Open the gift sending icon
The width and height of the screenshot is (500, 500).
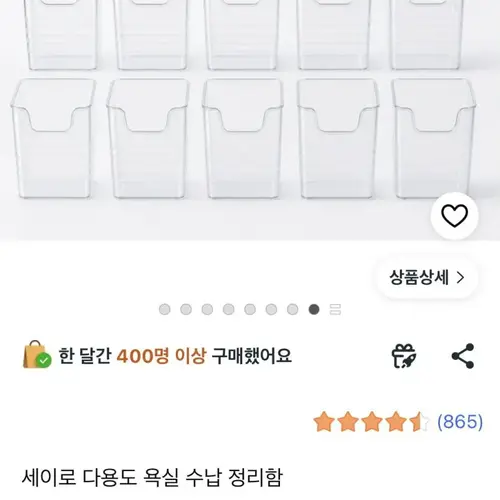pyautogui.click(x=404, y=356)
